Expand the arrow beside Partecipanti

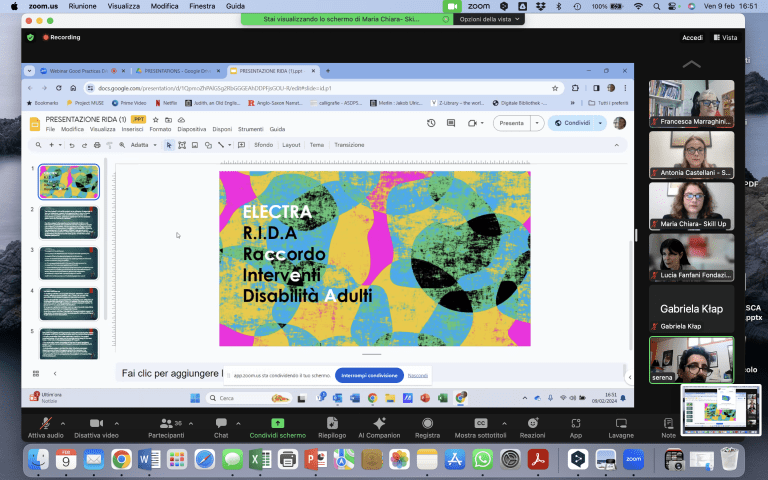(x=191, y=423)
